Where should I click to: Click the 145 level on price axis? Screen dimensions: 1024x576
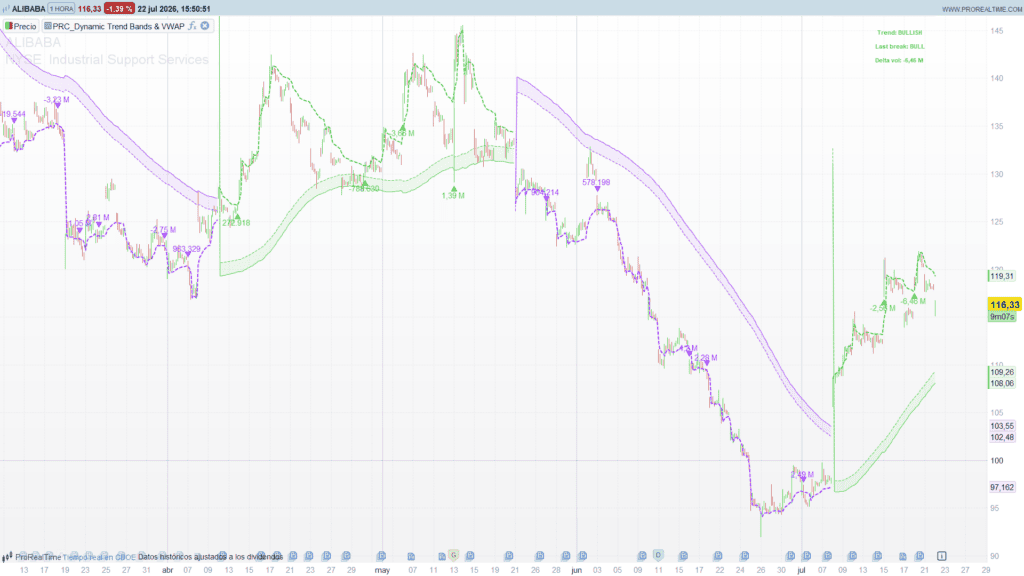997,31
